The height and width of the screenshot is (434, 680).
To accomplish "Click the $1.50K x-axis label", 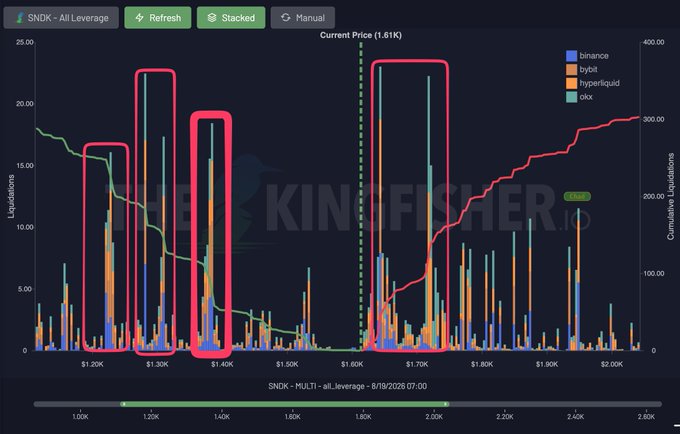I will coord(287,364).
